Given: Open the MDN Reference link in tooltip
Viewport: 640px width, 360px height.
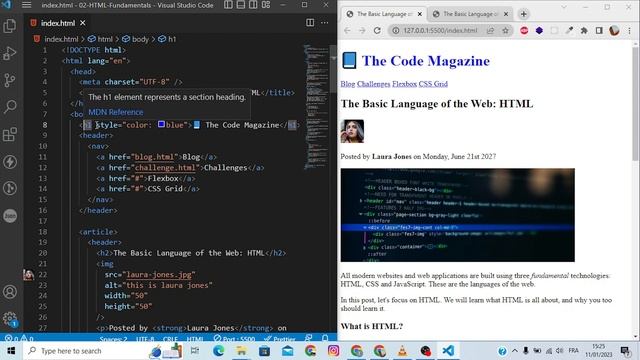Looking at the screenshot, I should 116,112.
